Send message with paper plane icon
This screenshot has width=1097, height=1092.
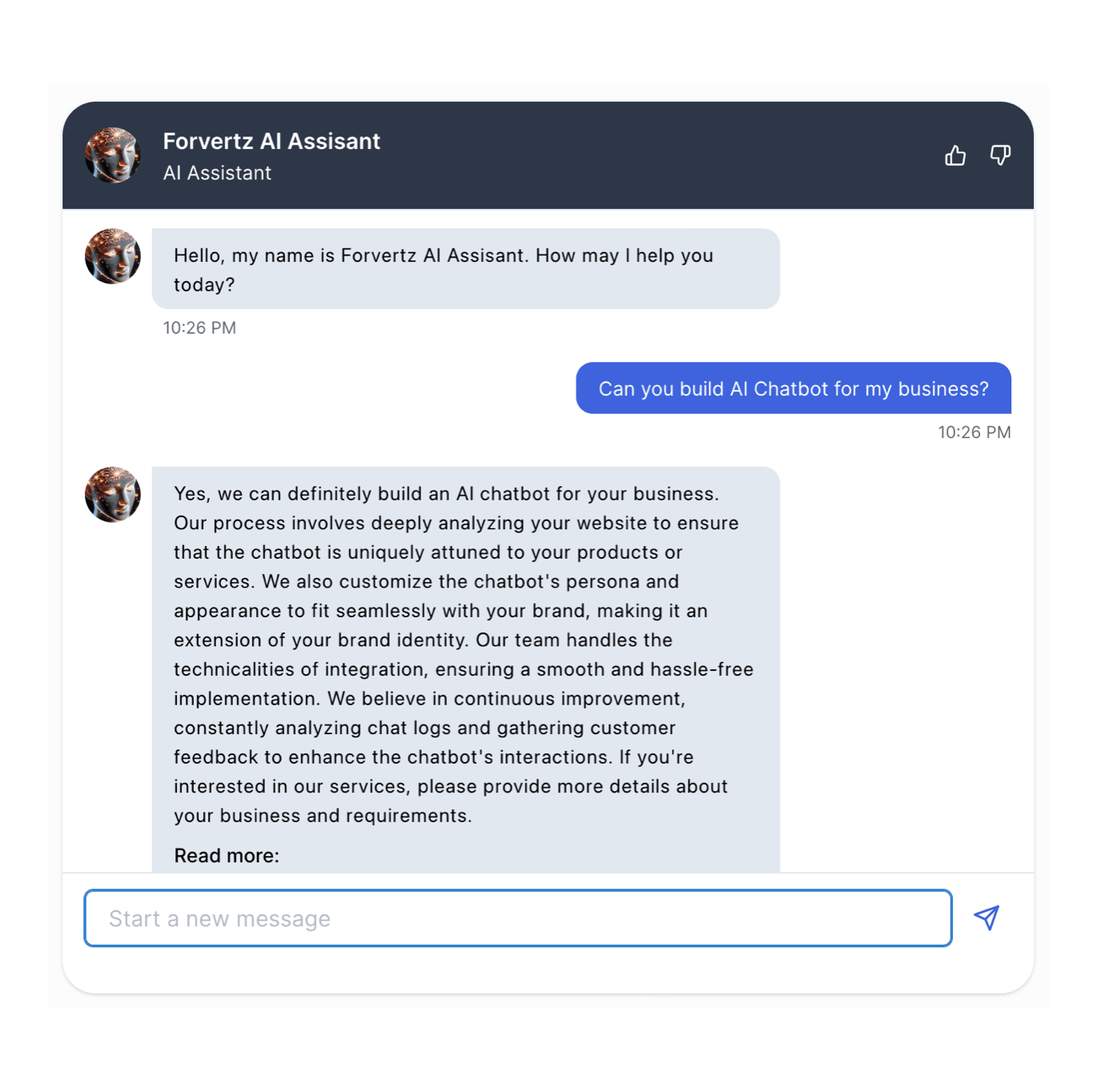[986, 917]
